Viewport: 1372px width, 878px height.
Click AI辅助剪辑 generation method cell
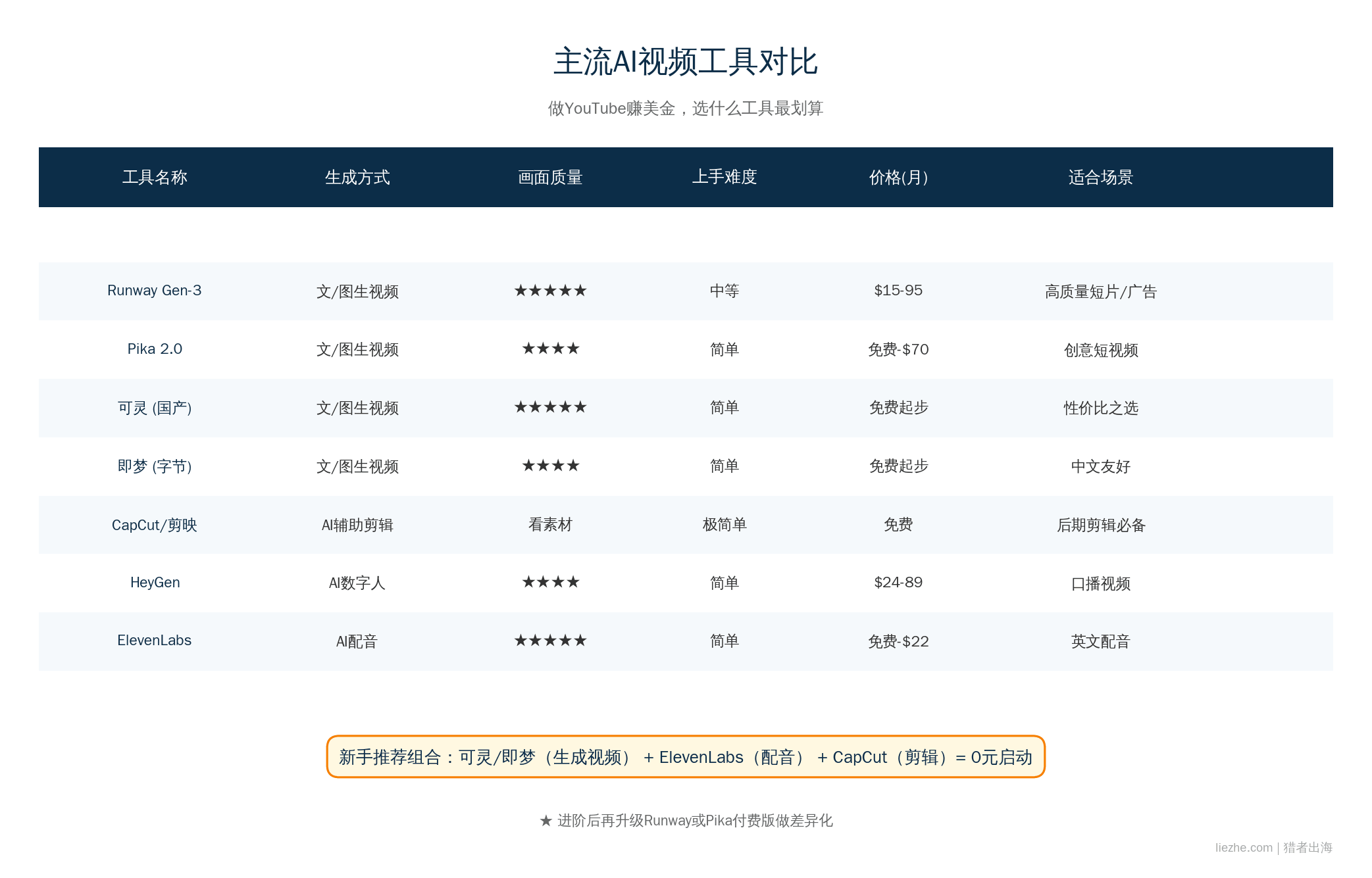point(357,525)
